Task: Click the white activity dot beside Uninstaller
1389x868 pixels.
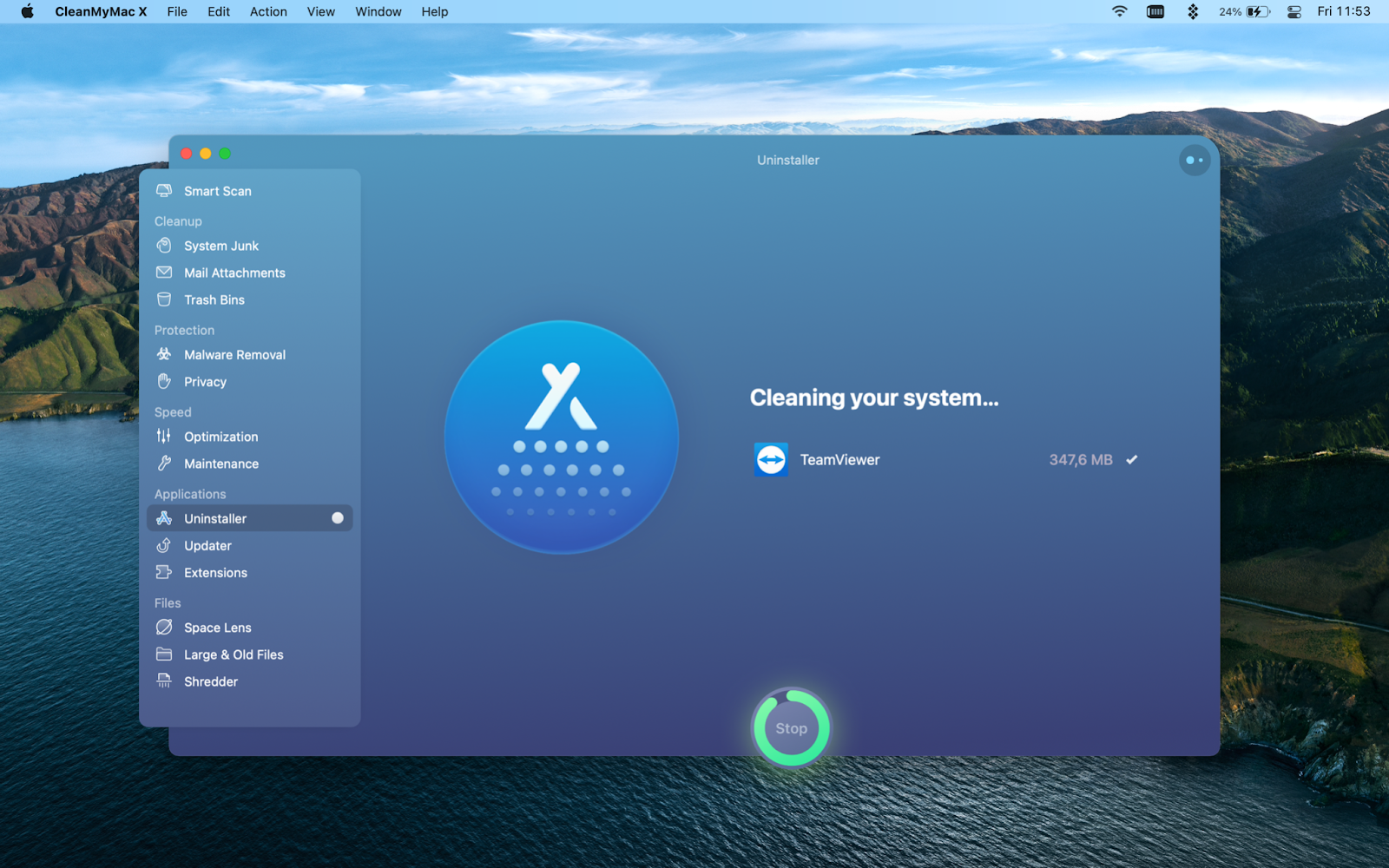Action: pyautogui.click(x=338, y=518)
